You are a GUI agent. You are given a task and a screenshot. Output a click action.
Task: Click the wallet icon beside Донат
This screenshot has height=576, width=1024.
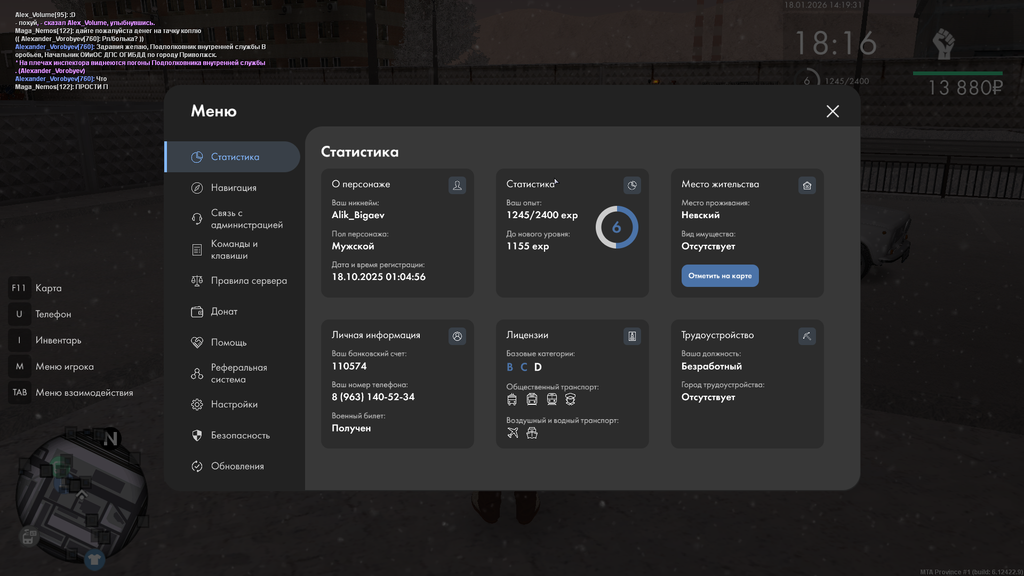tap(197, 312)
